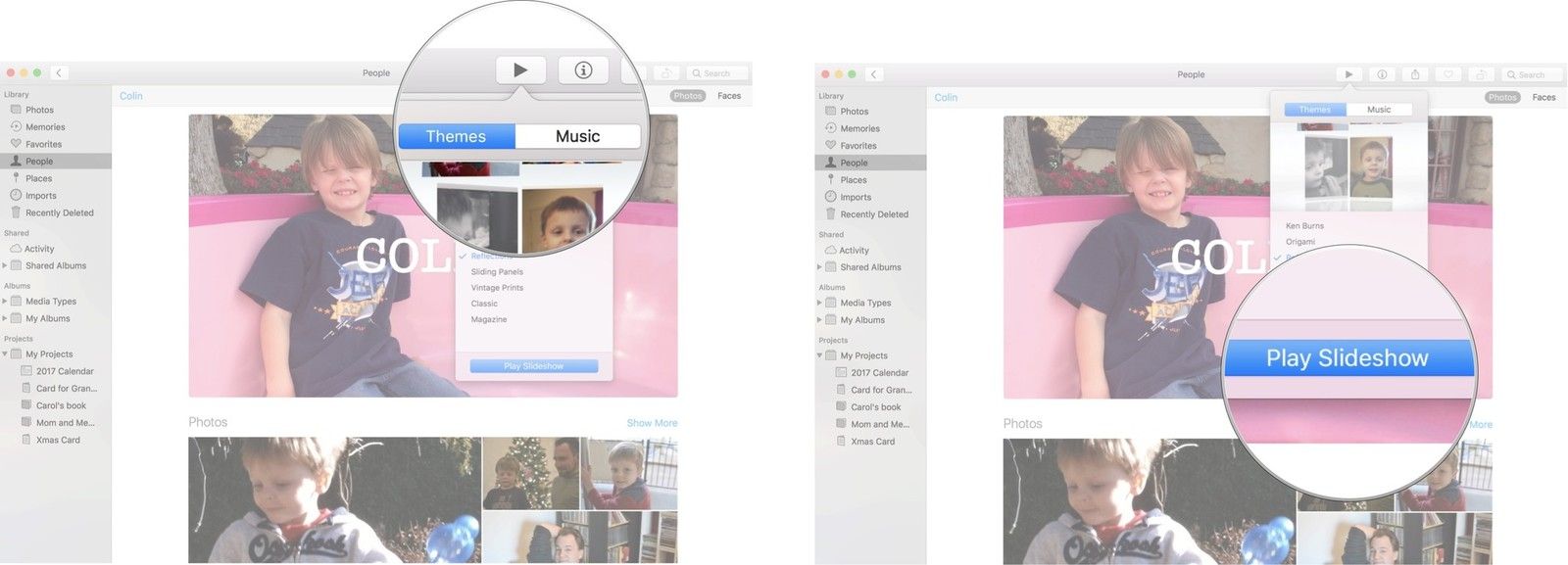
Task: Click the Show More link in the left window
Action: point(652,423)
